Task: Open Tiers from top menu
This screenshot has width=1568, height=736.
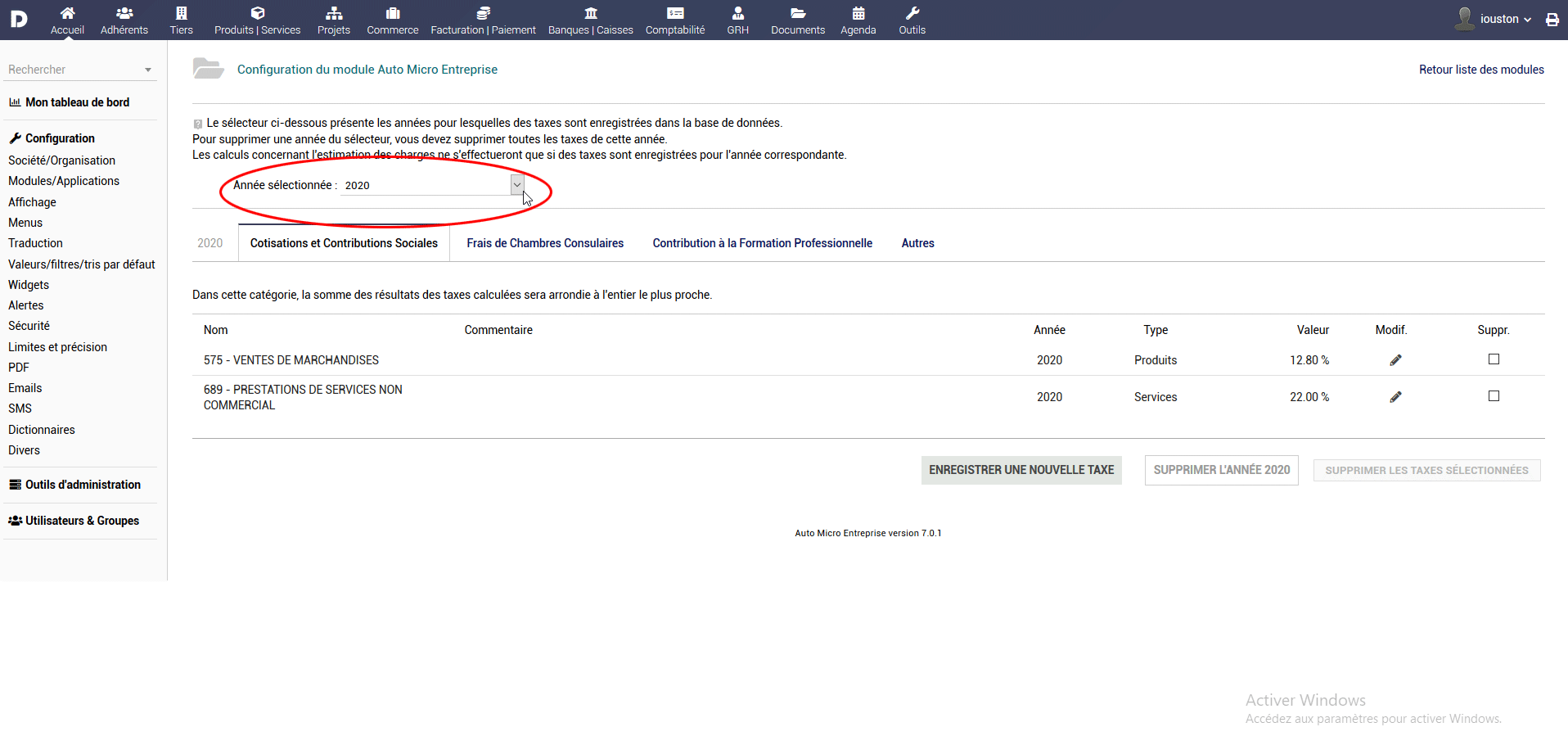Action: [x=181, y=14]
